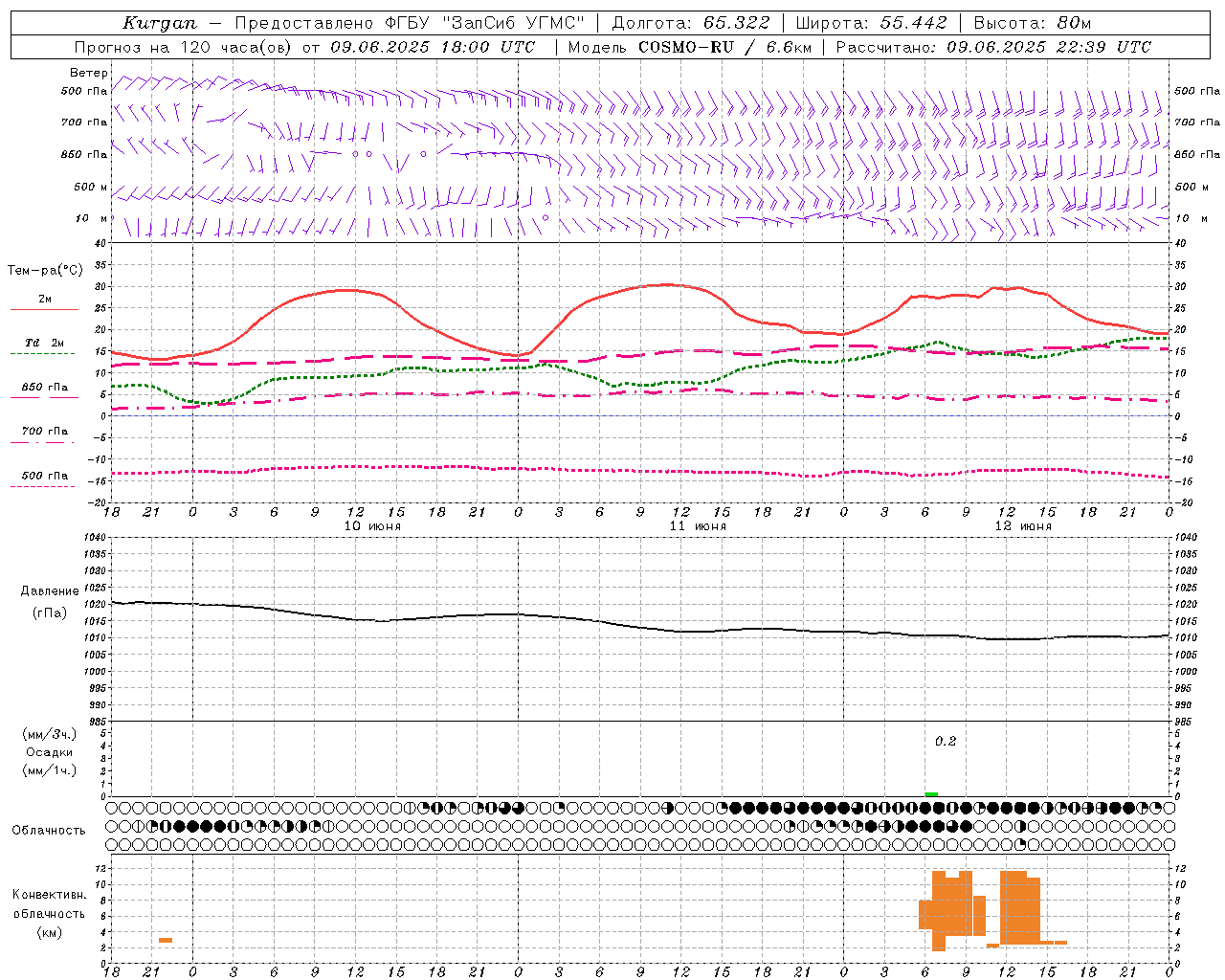Click the "700 гПа" temperature legend entry
Viewport: 1225px width, 980px height.
pyautogui.click(x=45, y=434)
